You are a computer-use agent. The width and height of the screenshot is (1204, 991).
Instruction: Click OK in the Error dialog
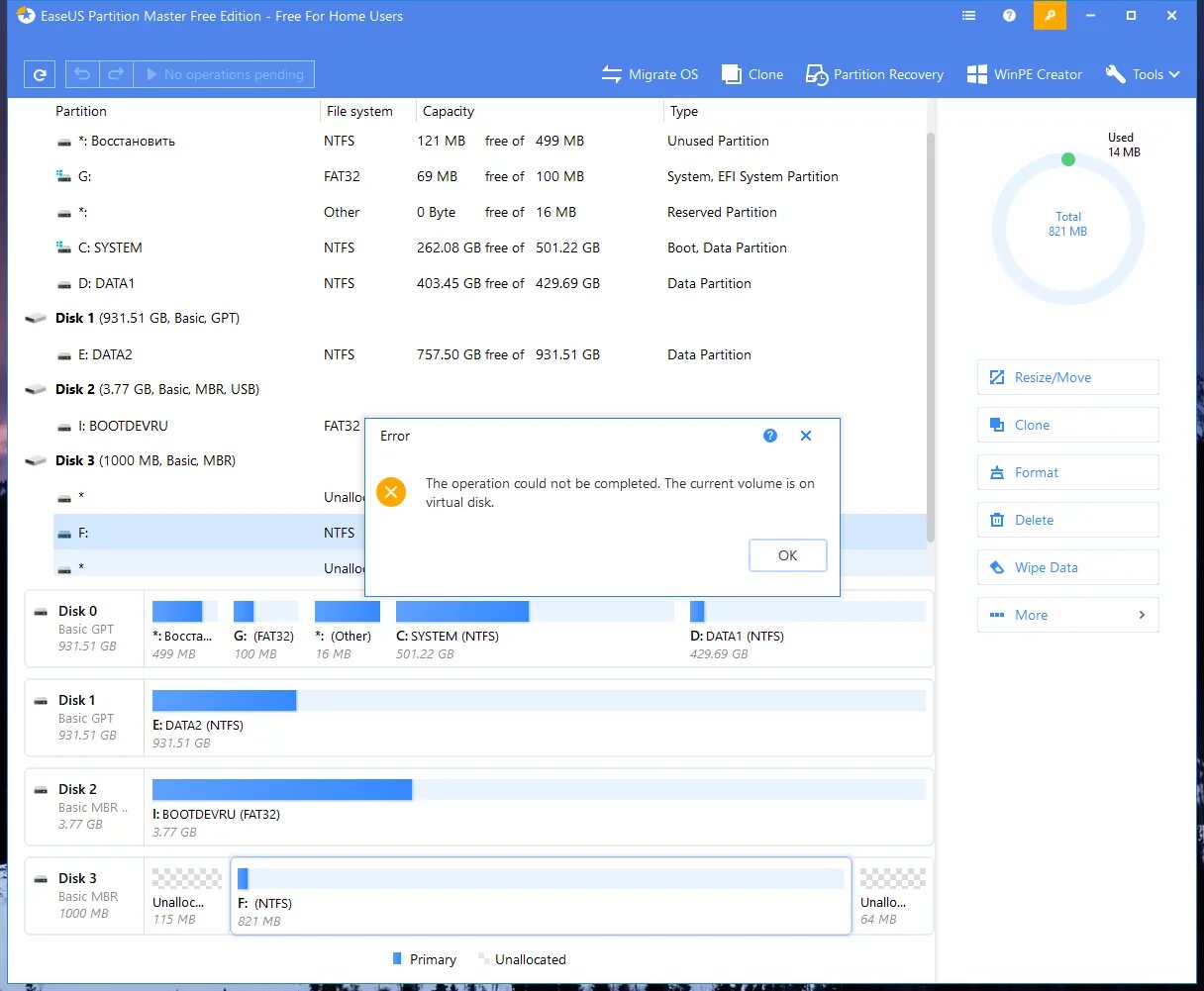click(787, 555)
